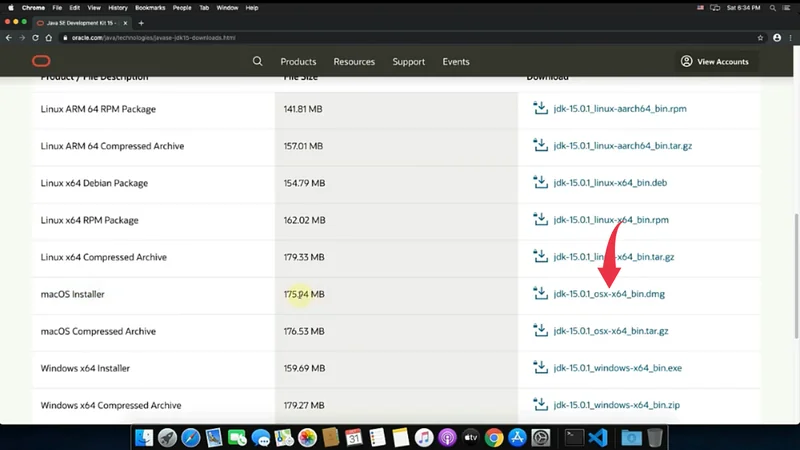Open the View Accounts dropdown

(714, 62)
